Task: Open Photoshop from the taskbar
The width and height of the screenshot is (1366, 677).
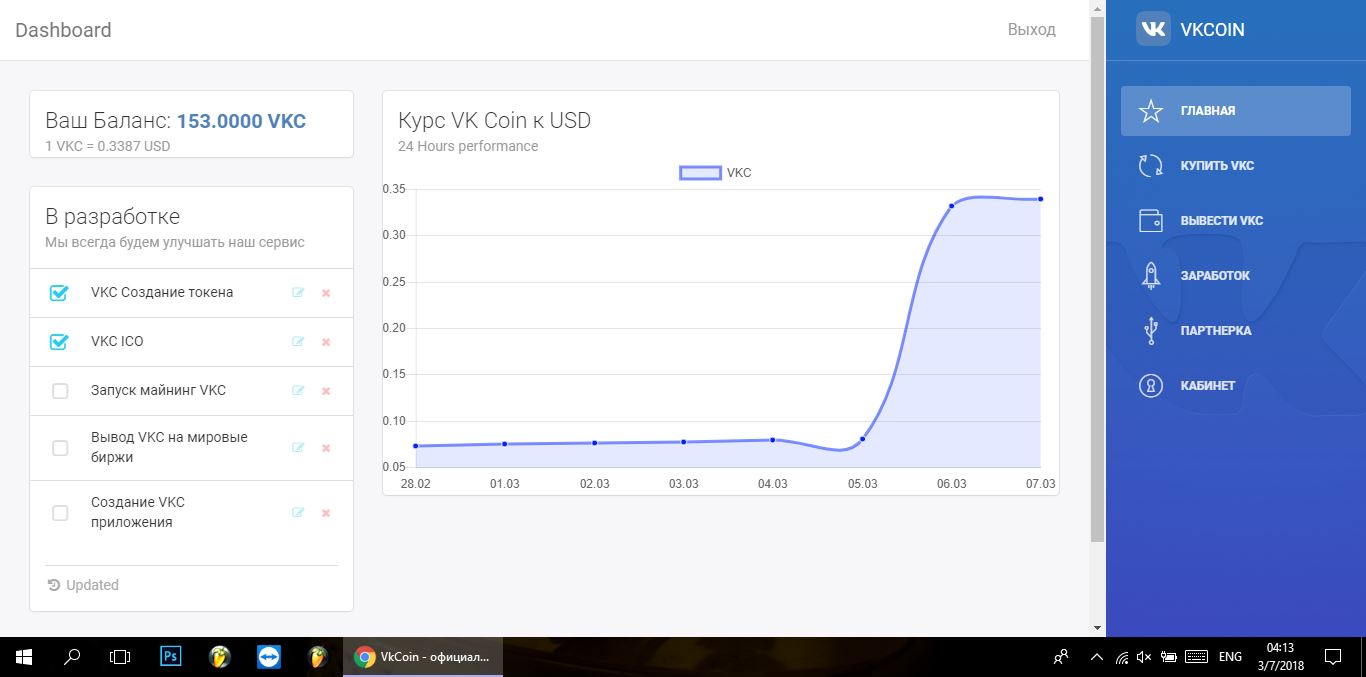Action: pos(170,657)
